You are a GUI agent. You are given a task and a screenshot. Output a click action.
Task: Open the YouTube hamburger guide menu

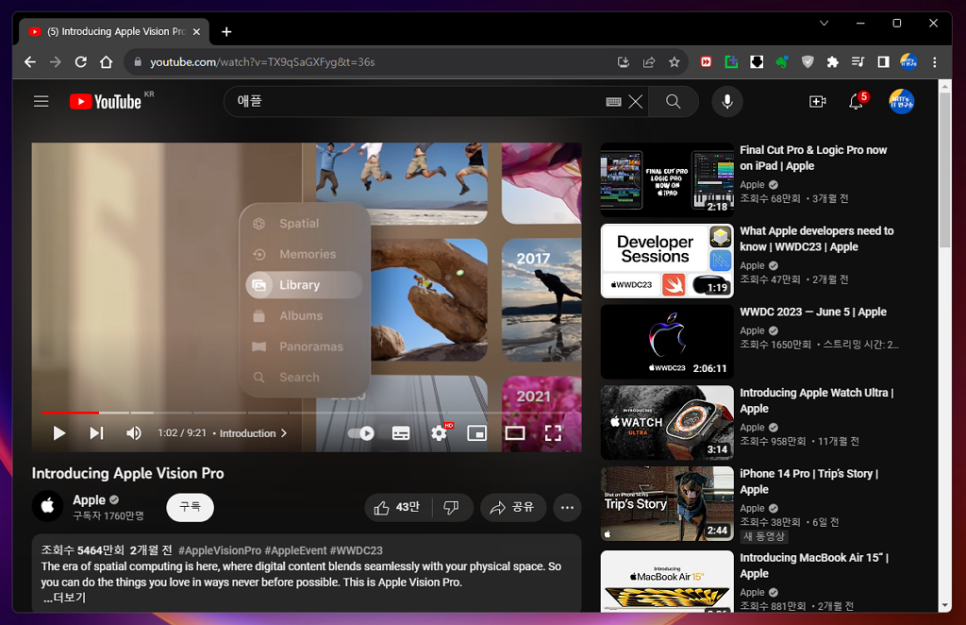click(x=41, y=101)
